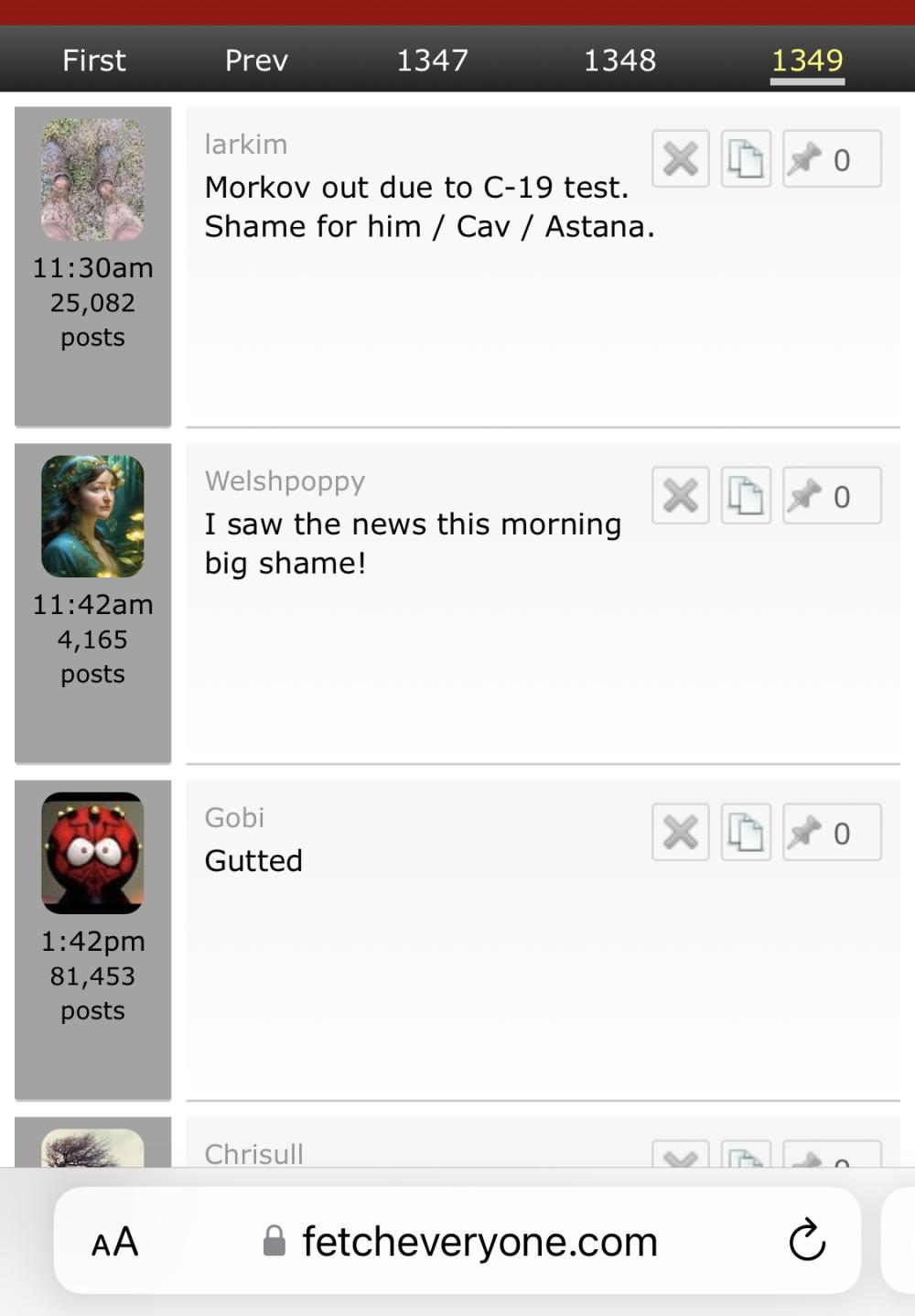Go to the First page of the thread
Image resolution: width=915 pixels, height=1316 pixels.
[x=93, y=60]
